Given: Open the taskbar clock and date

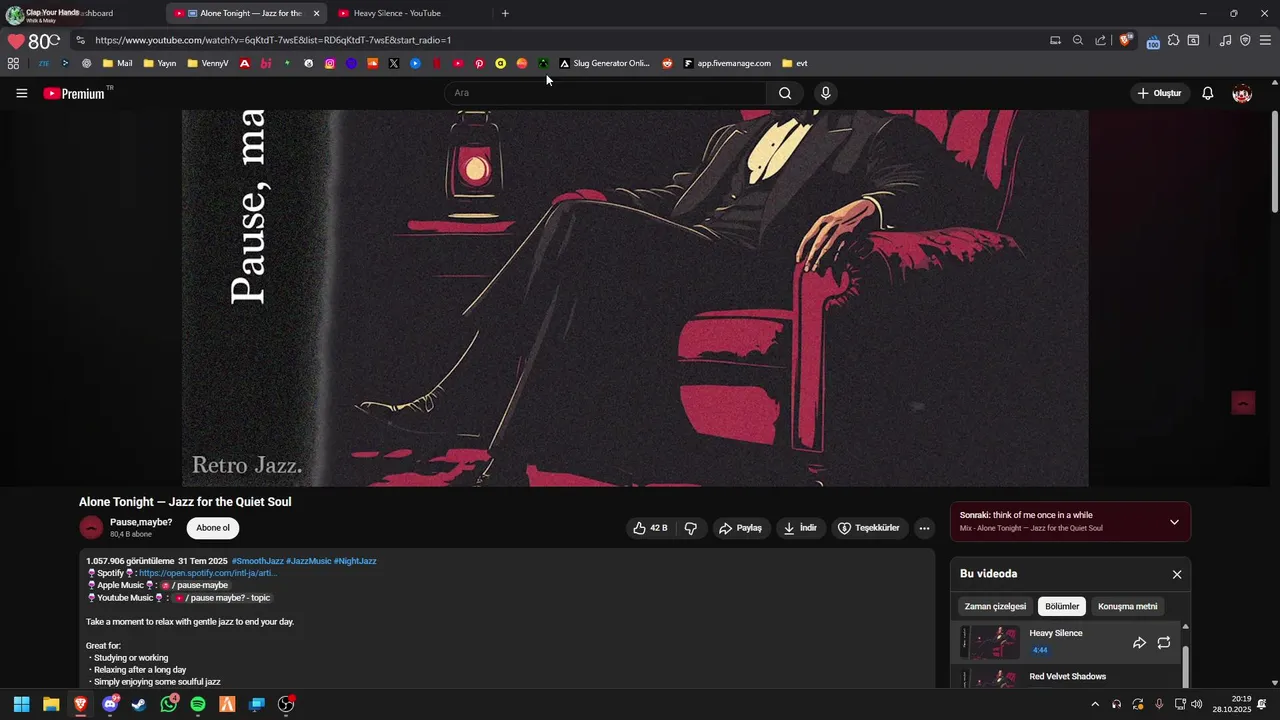Looking at the screenshot, I should 1232,704.
